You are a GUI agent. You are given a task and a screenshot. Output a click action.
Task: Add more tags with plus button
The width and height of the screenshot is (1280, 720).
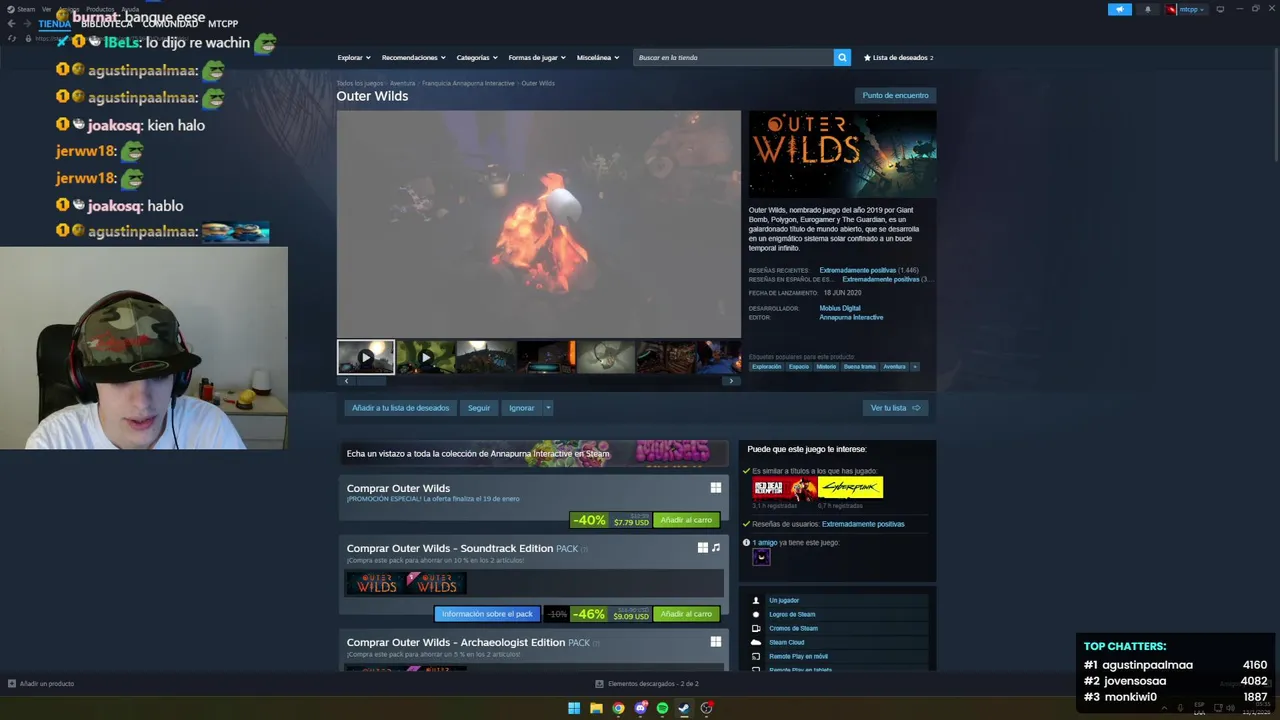[914, 367]
